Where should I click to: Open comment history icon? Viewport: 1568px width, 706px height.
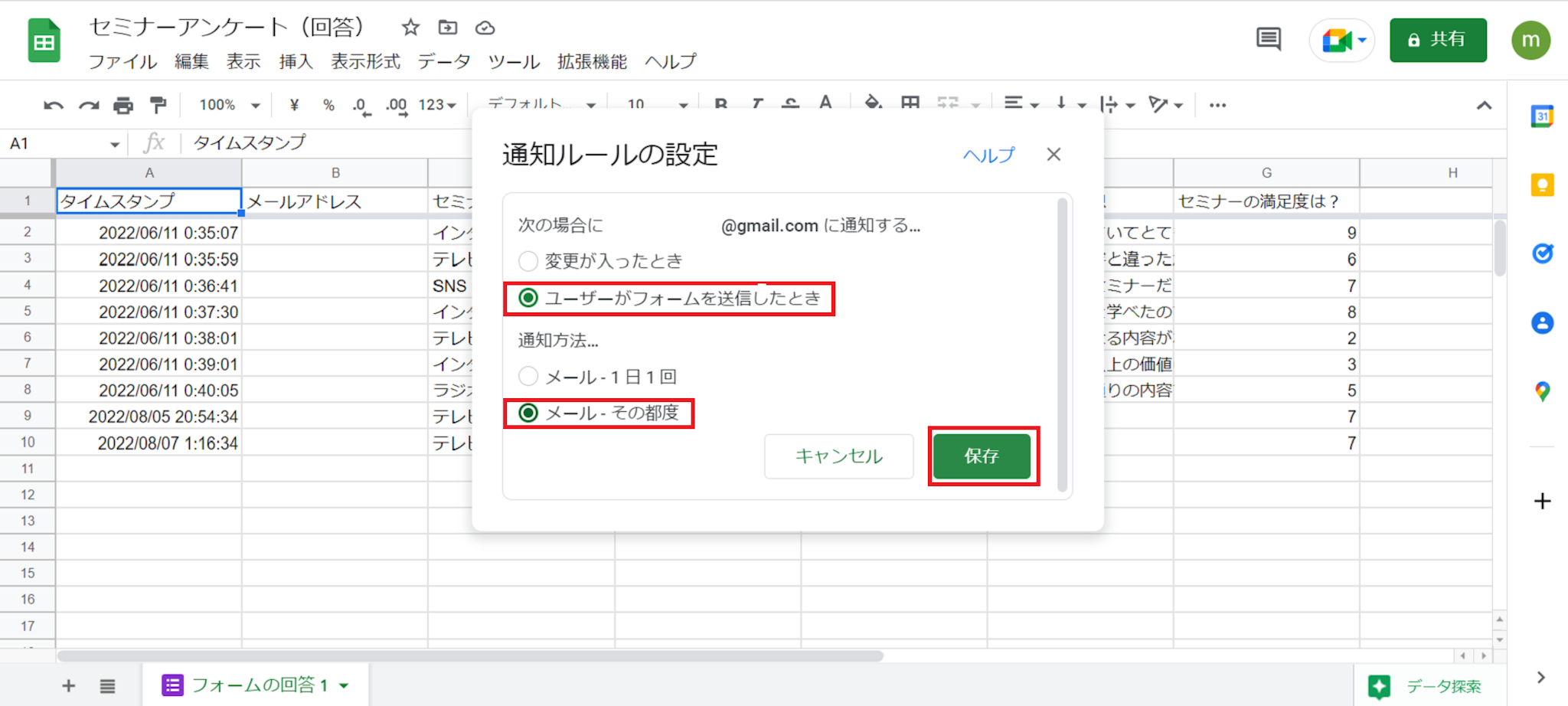pos(1268,39)
